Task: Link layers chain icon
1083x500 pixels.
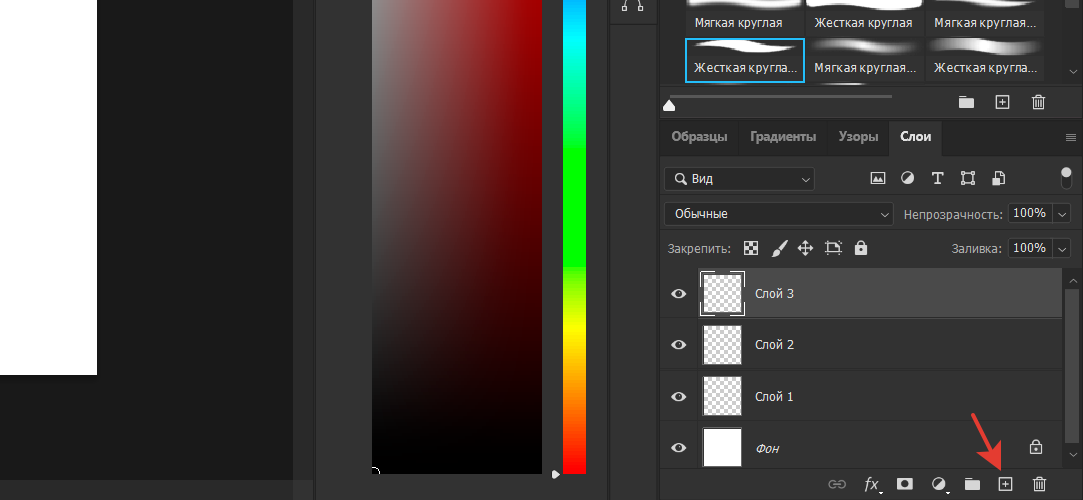Action: pyautogui.click(x=837, y=484)
